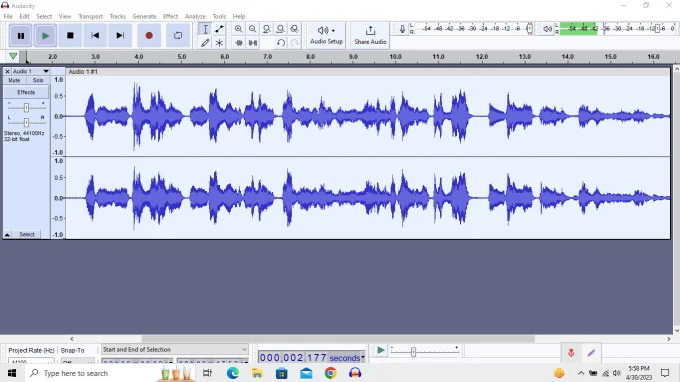Pause playback with the Pause button
The width and height of the screenshot is (680, 382).
pos(20,36)
